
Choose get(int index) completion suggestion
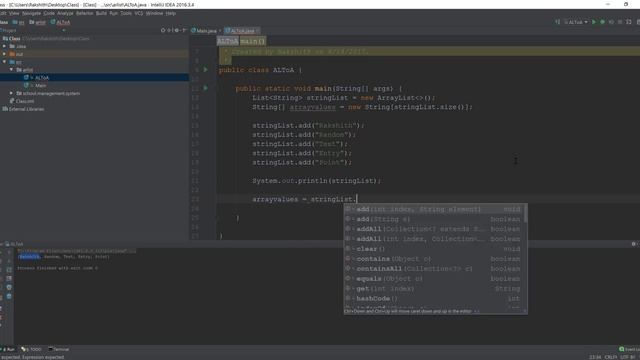point(433,289)
